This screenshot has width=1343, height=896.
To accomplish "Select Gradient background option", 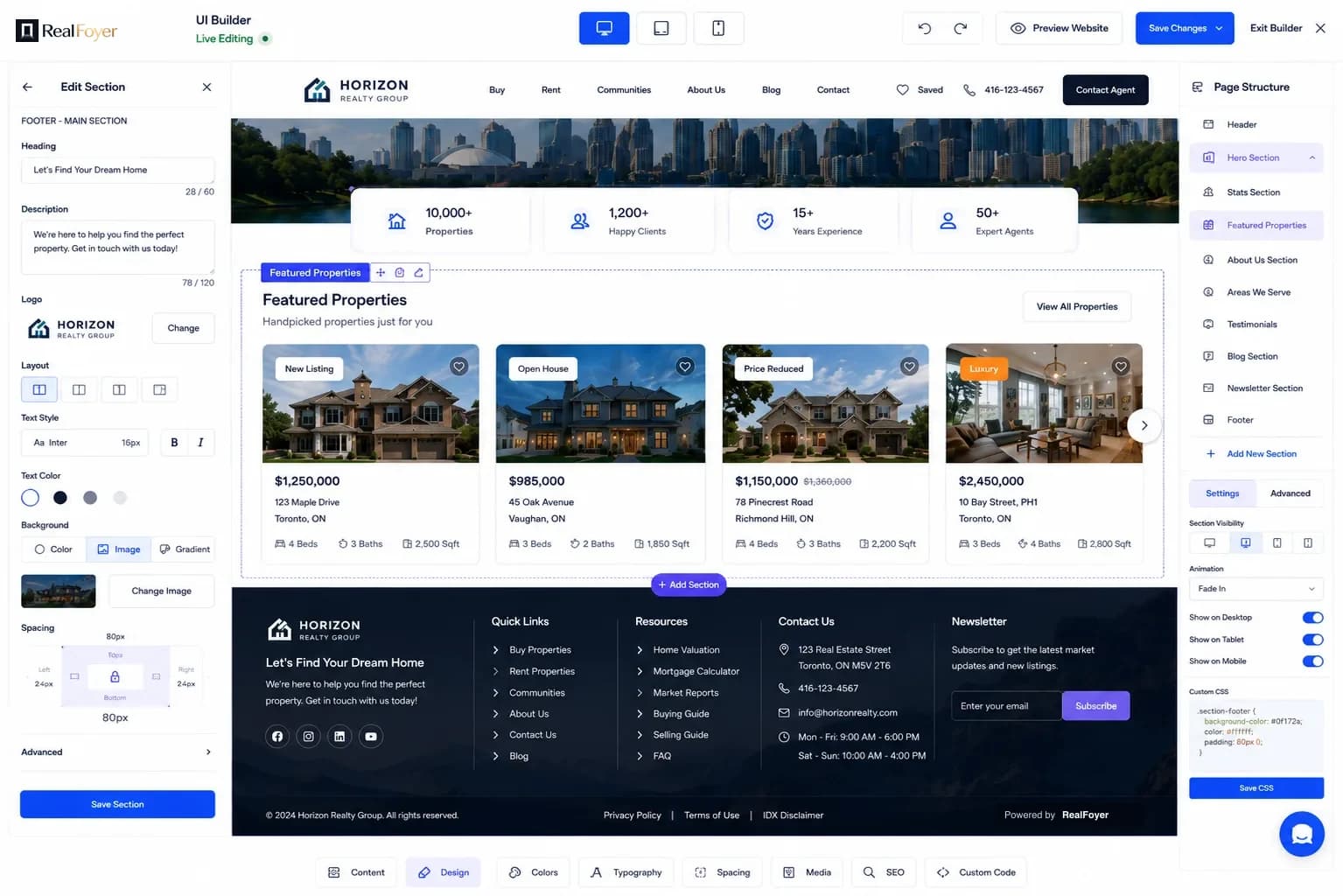I will click(x=184, y=549).
